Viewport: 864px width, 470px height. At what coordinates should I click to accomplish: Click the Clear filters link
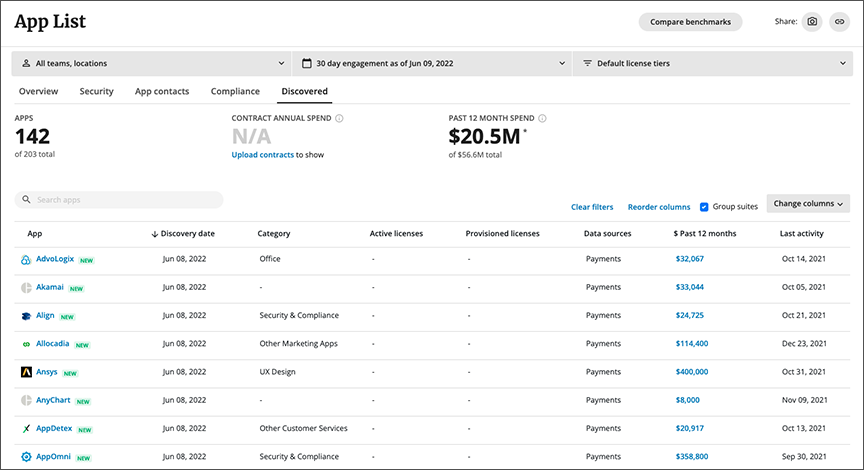coord(592,207)
